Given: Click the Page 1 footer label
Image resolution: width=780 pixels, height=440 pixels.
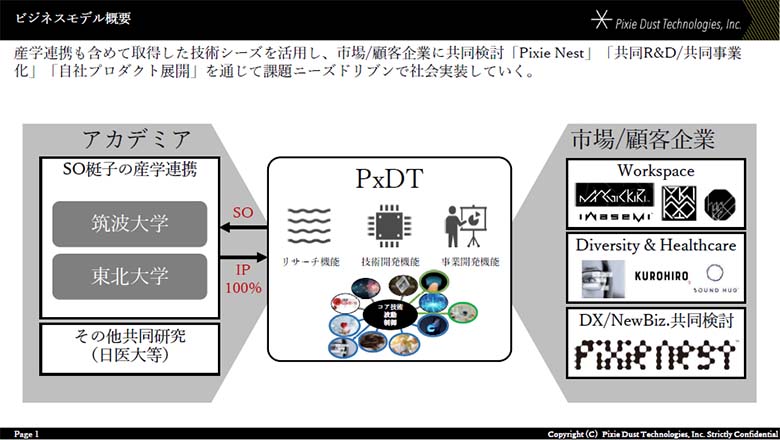Looking at the screenshot, I should (26, 434).
